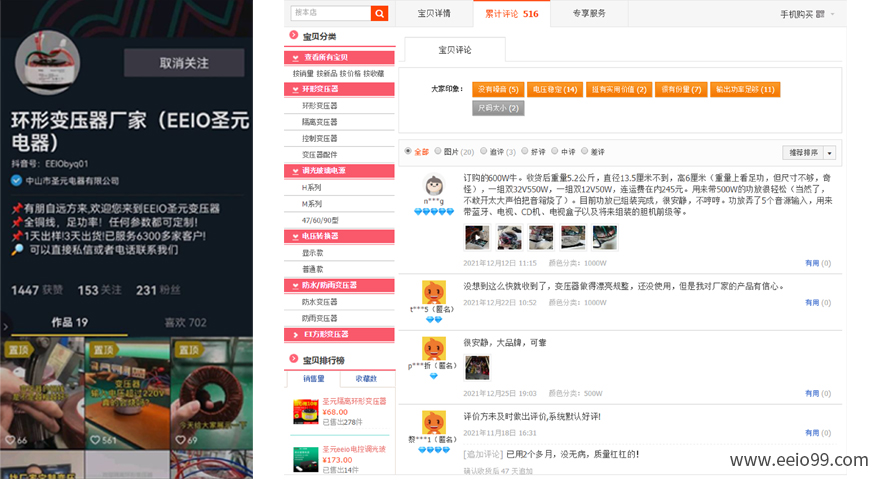Choose the 好评 radio filter

tap(526, 152)
